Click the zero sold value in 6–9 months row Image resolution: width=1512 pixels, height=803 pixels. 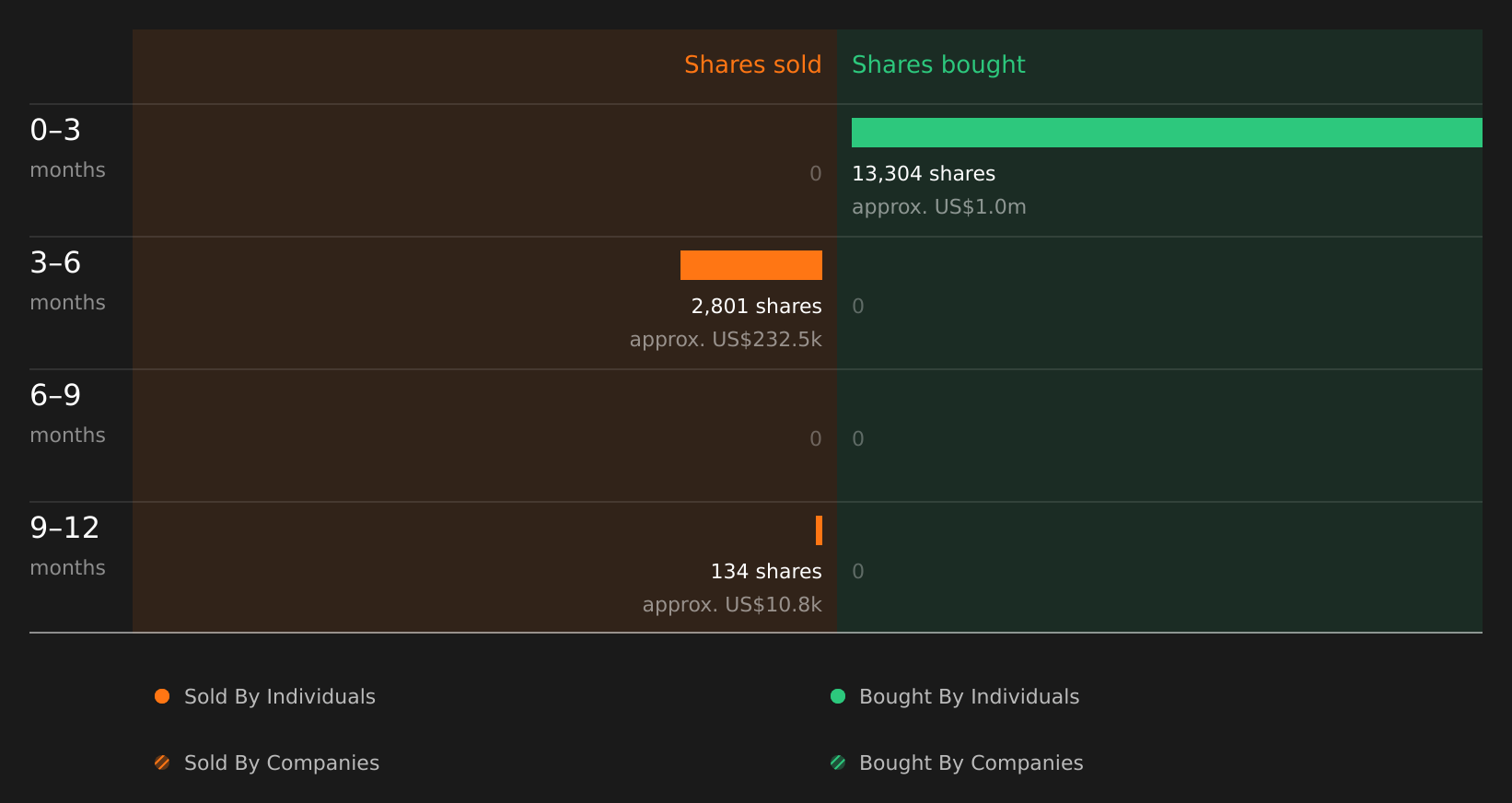coord(816,439)
